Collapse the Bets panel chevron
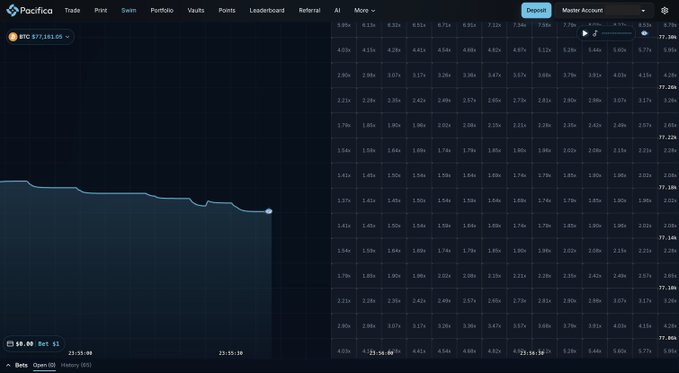Image resolution: width=679 pixels, height=373 pixels. (x=8, y=366)
